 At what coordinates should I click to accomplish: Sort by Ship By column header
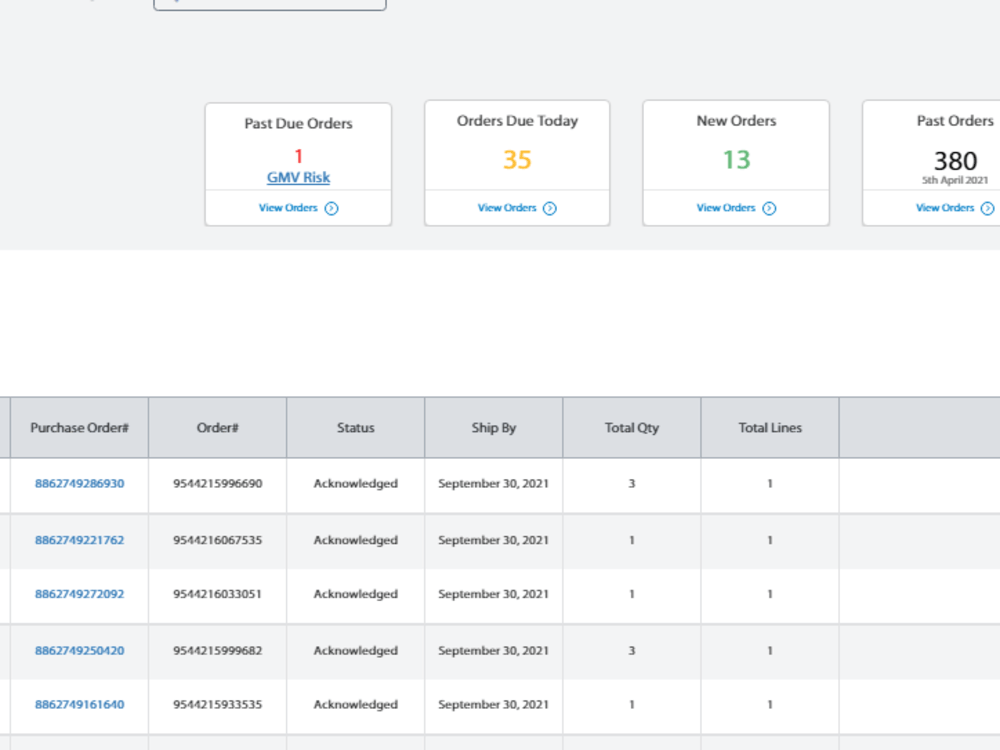[494, 428]
